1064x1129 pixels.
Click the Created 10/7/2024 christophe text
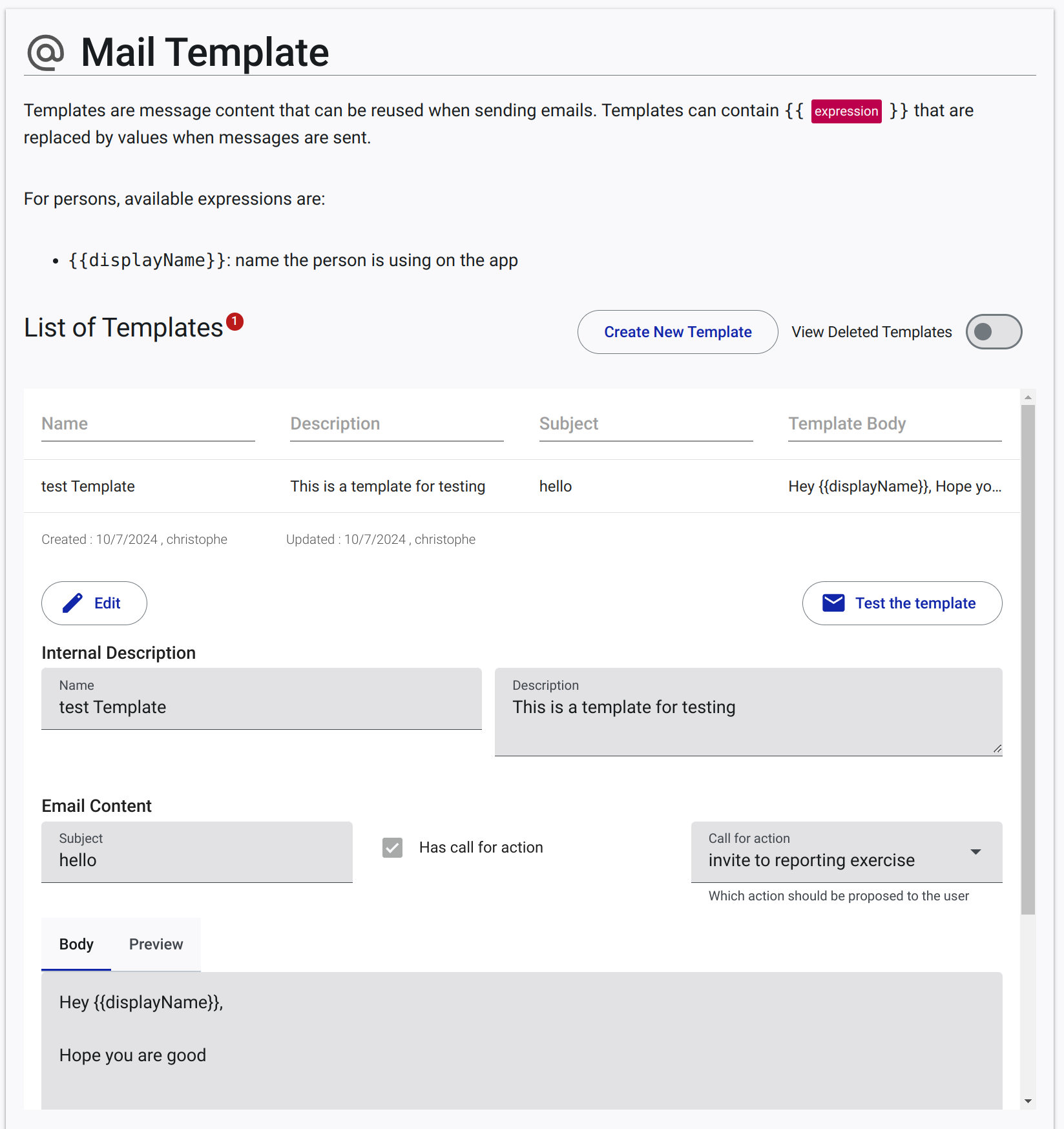point(134,539)
